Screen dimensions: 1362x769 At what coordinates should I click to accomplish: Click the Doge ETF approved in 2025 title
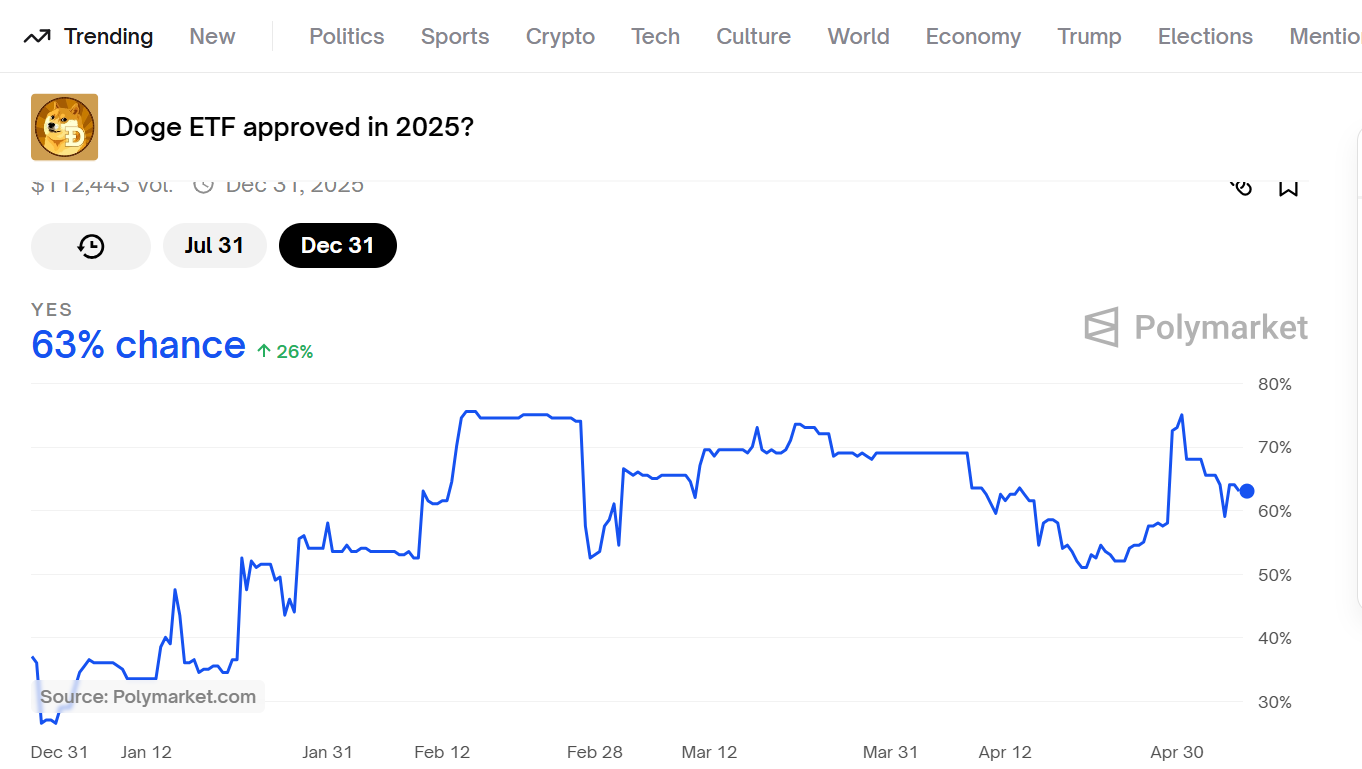point(294,127)
